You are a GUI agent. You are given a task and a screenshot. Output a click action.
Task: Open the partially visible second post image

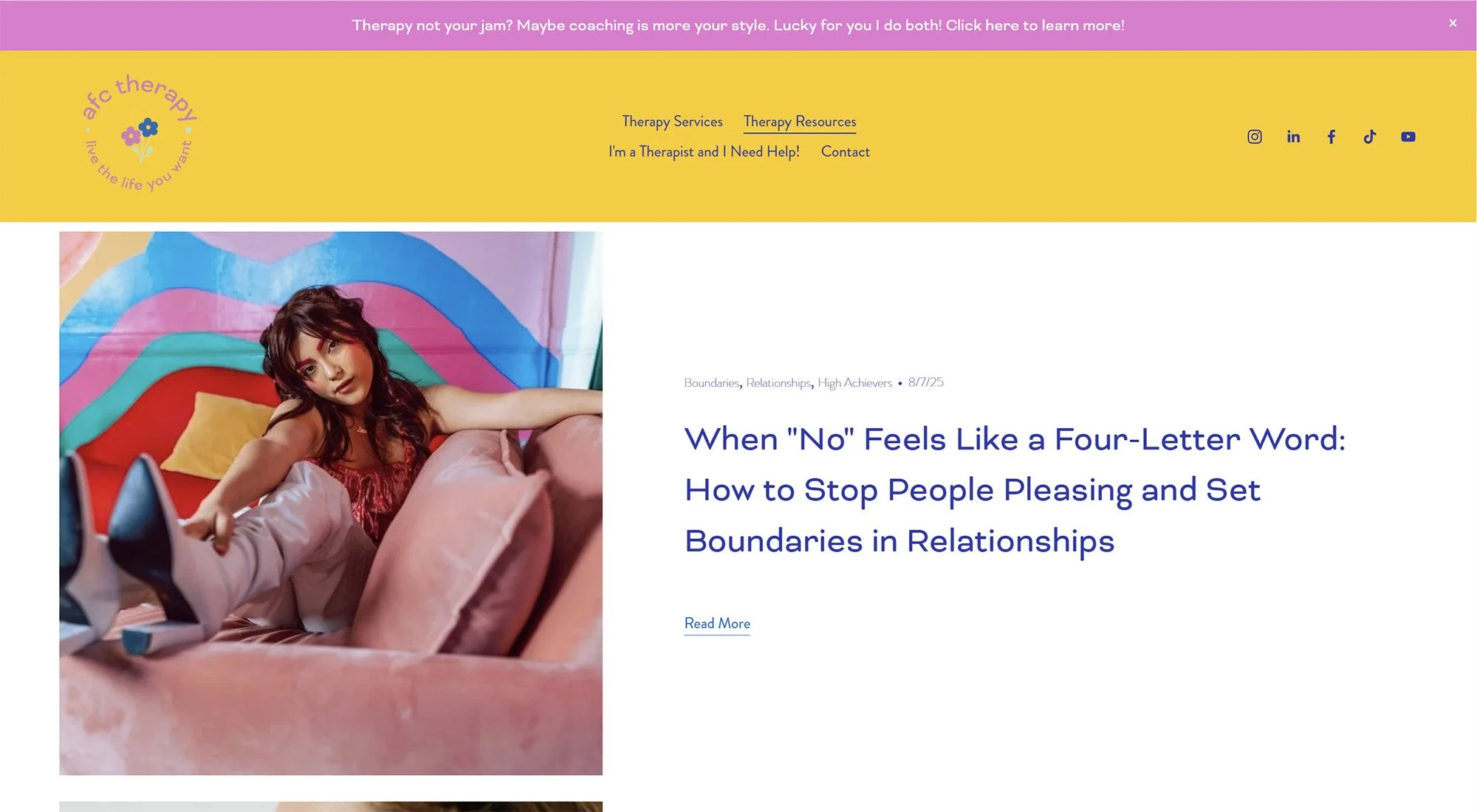[331, 807]
